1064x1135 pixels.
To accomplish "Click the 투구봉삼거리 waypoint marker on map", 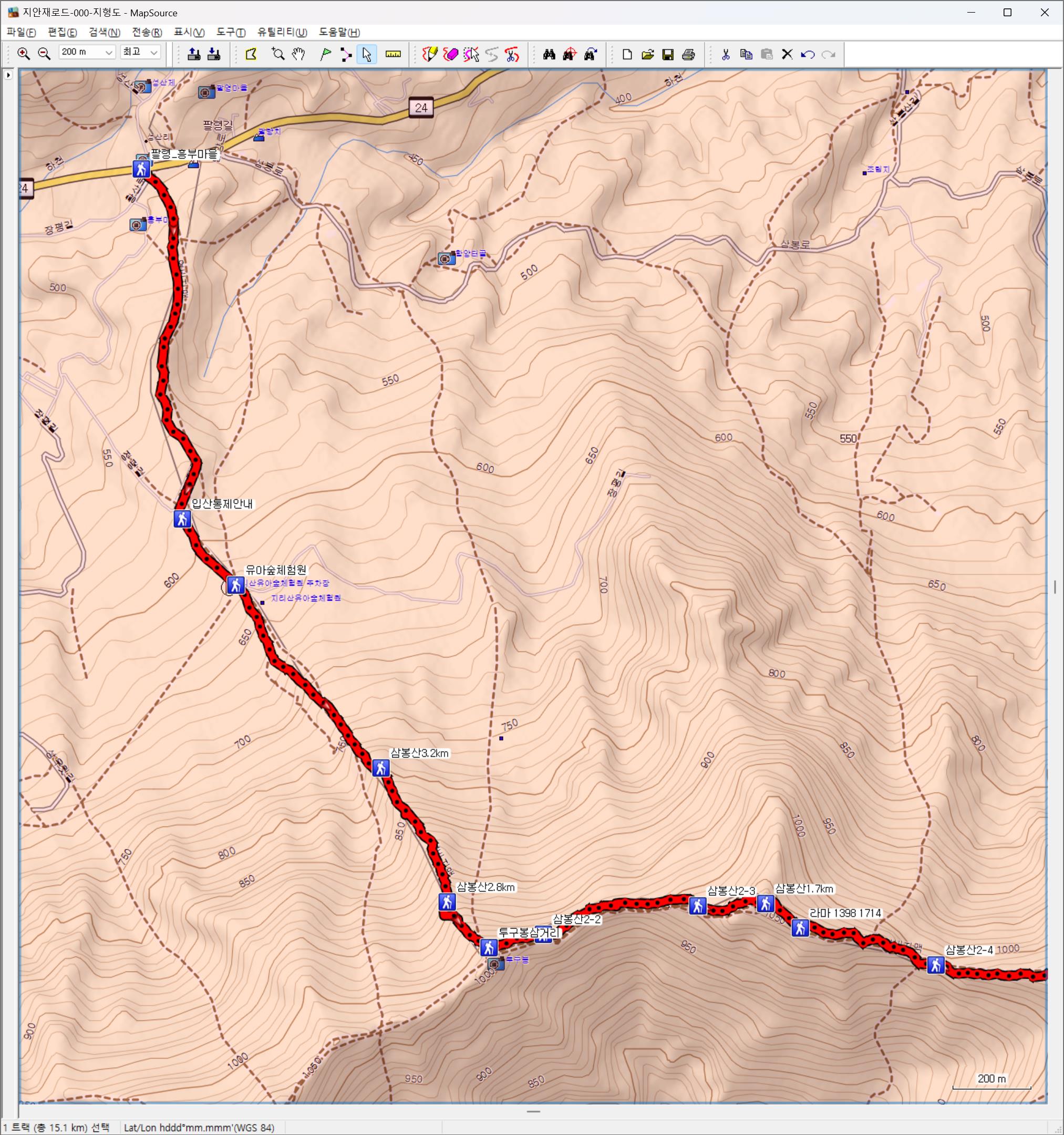I will tap(488, 947).
